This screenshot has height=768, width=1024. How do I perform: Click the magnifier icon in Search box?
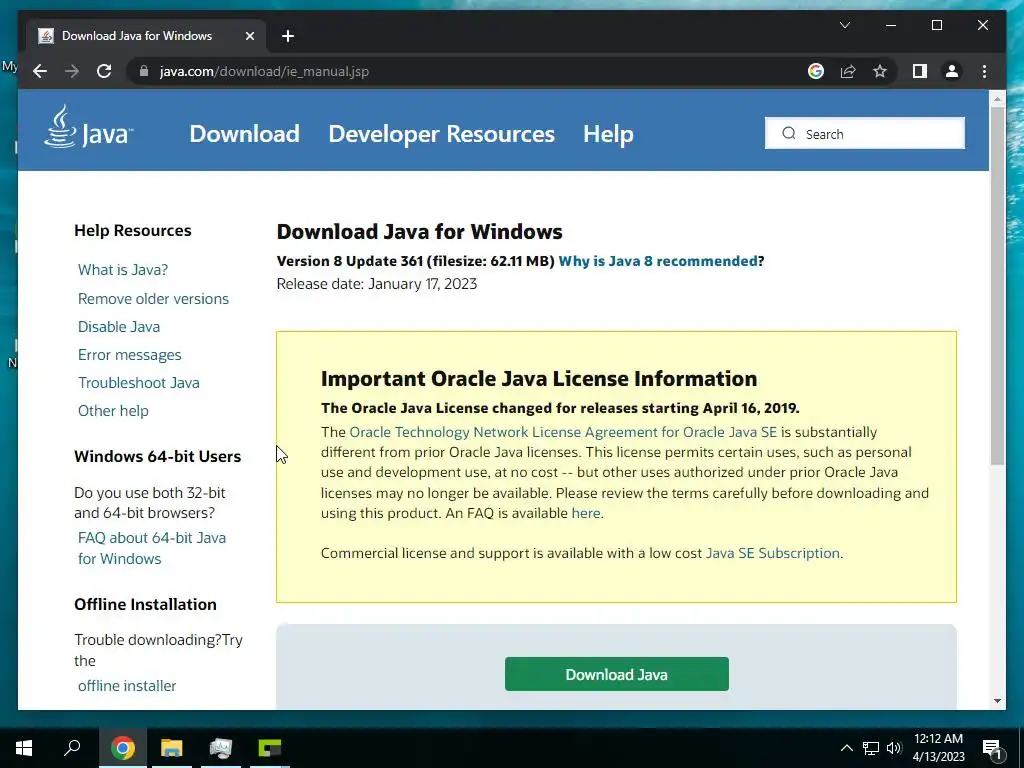tap(789, 133)
